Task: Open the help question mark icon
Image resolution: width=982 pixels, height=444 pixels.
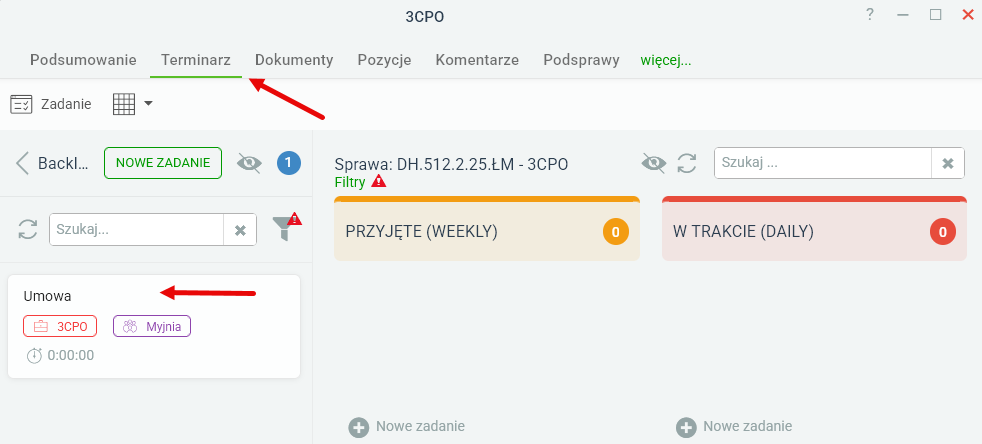Action: point(870,15)
